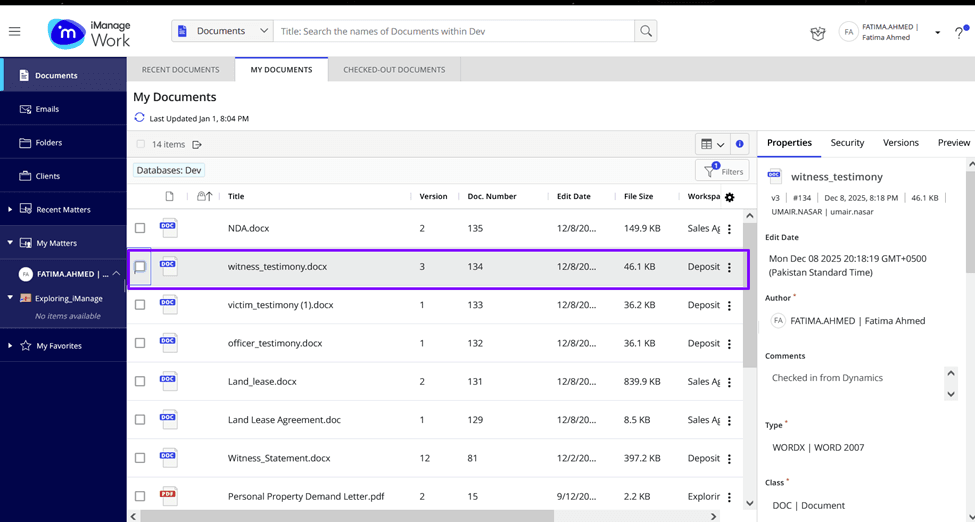Open column settings gear icon
Viewport: 975px width, 522px height.
[x=730, y=197]
